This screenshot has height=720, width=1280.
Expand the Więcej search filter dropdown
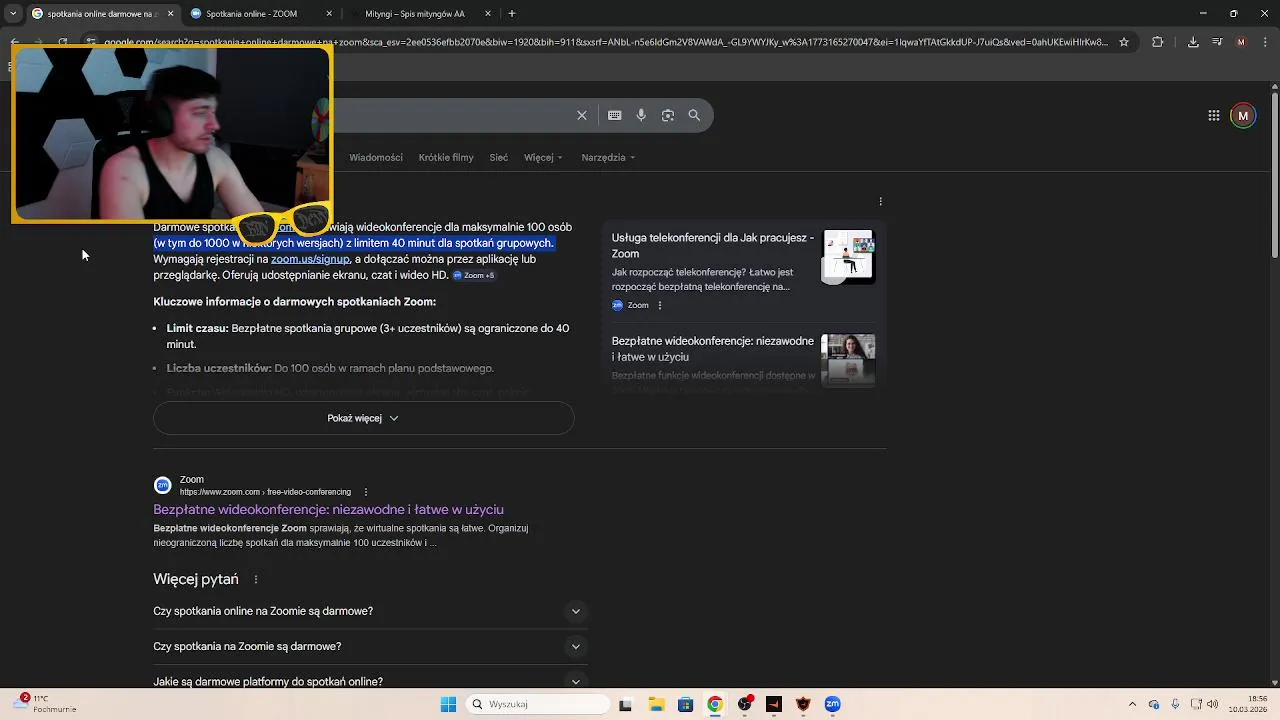(x=543, y=157)
